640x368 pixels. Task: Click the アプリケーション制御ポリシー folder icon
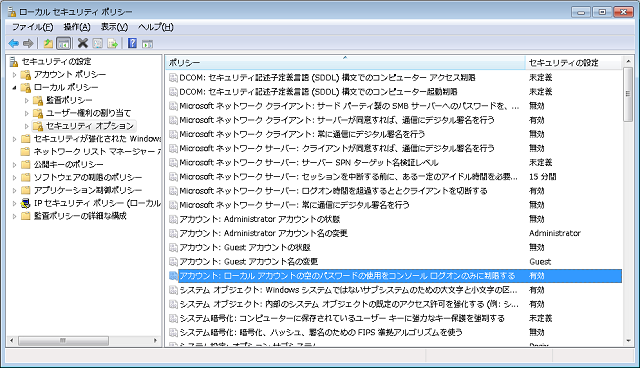(x=26, y=190)
